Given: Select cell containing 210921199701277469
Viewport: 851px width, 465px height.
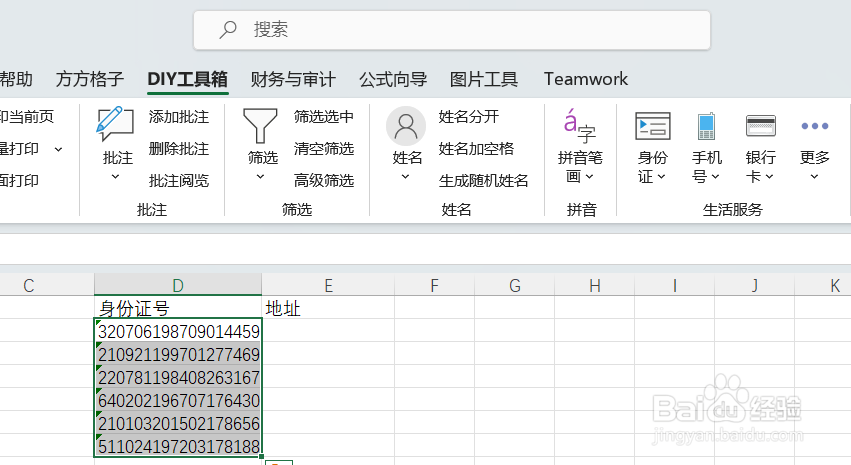Looking at the screenshot, I should pyautogui.click(x=177, y=354).
